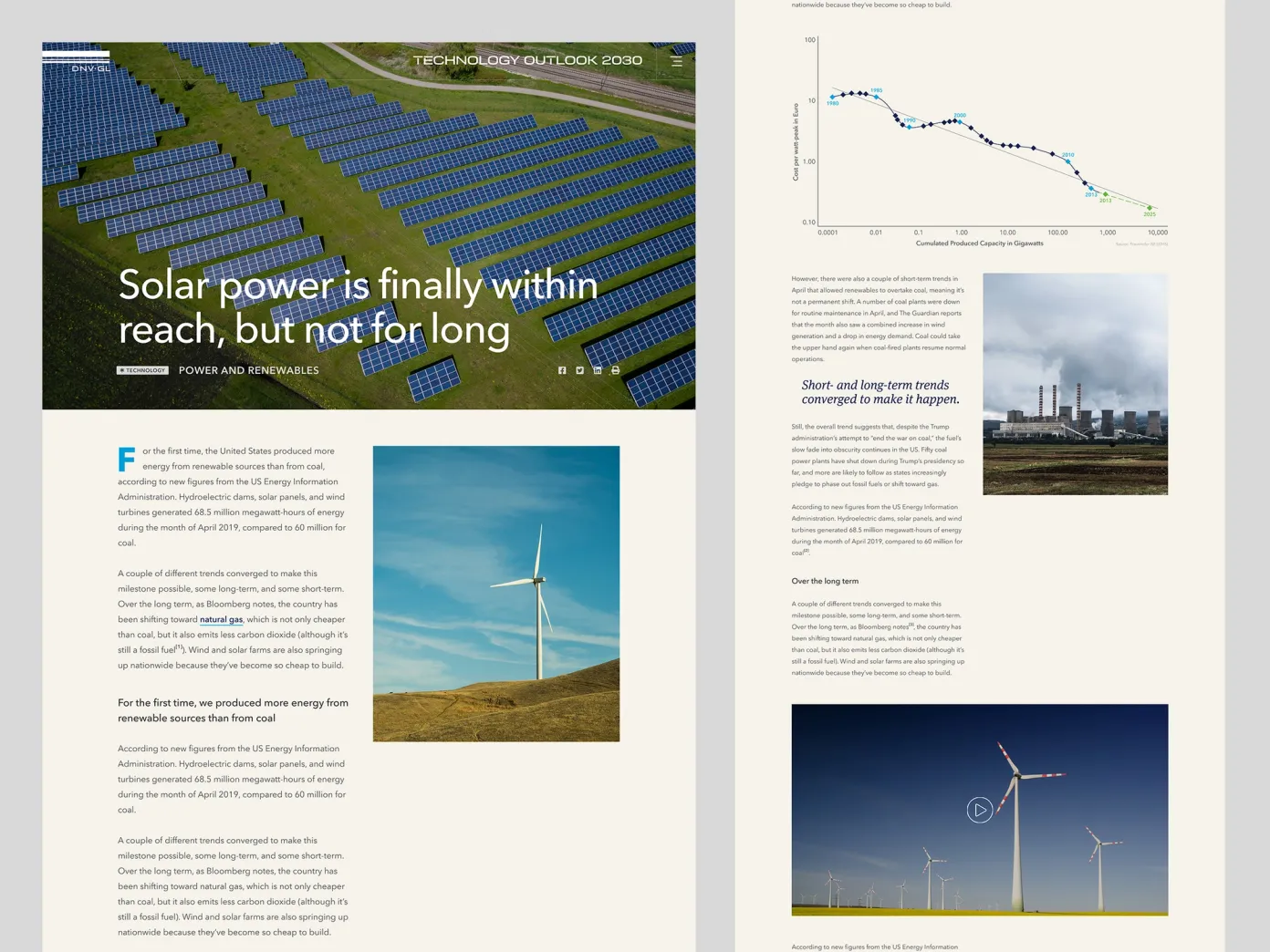Click the 2025 data point on chart

coord(1150,208)
